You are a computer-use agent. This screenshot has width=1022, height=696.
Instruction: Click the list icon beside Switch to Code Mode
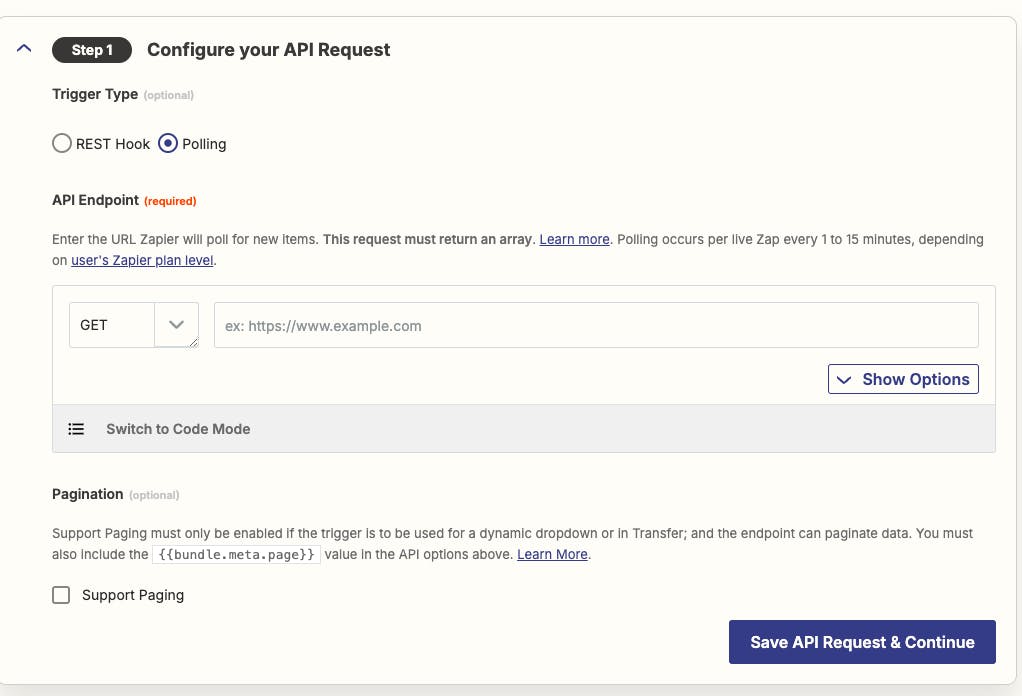click(x=76, y=429)
